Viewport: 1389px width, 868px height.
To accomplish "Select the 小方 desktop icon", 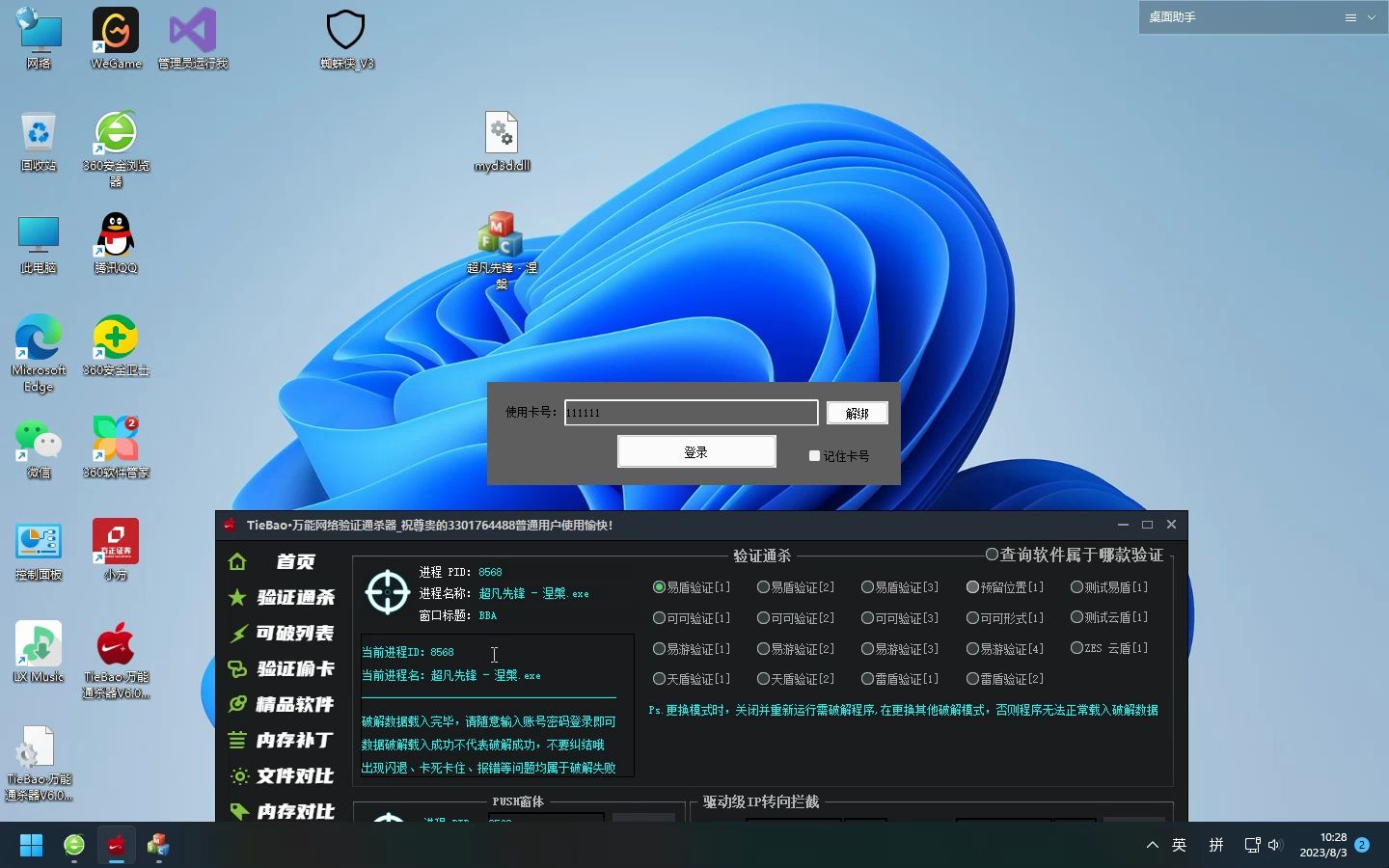I will [116, 551].
